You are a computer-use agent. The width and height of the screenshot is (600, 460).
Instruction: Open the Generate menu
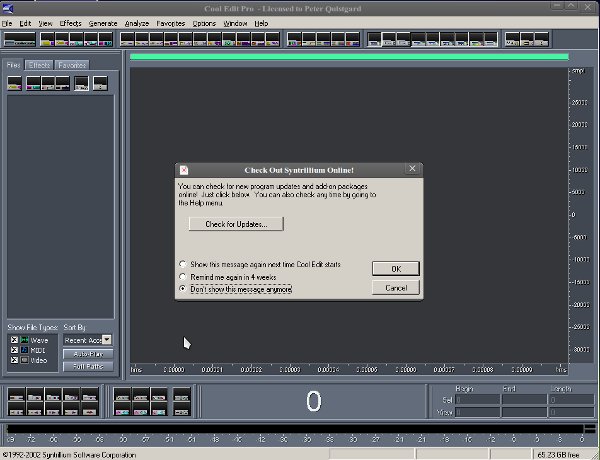(x=103, y=23)
